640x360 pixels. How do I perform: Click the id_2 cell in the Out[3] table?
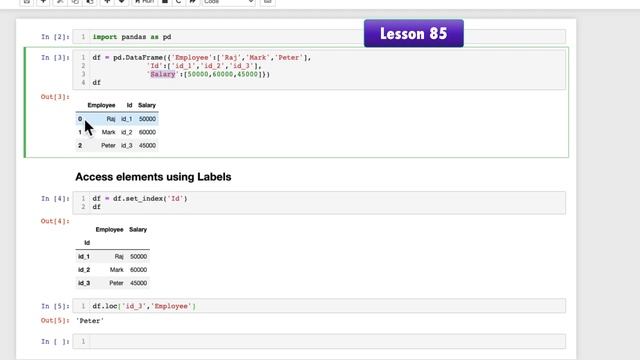click(x=127, y=132)
